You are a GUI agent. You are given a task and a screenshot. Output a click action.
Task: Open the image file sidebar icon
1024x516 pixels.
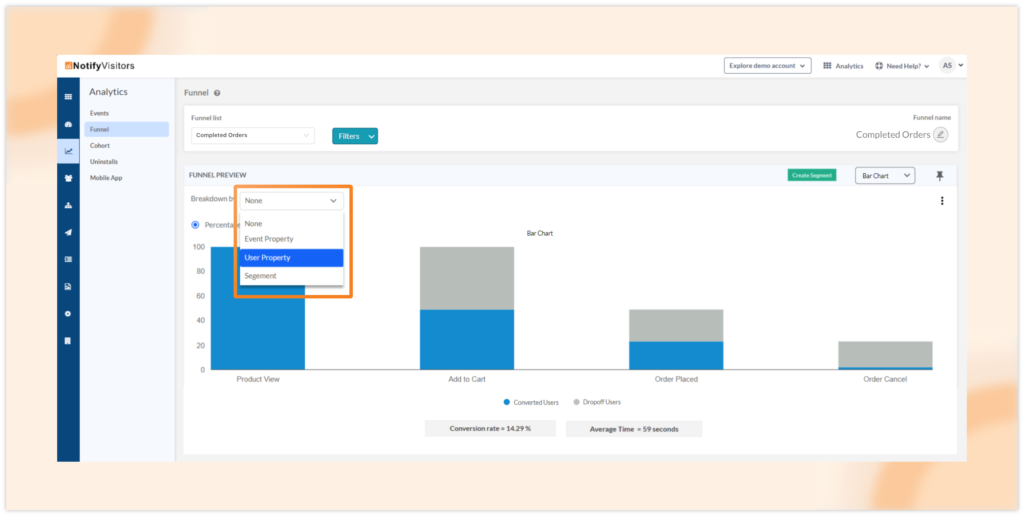68,286
